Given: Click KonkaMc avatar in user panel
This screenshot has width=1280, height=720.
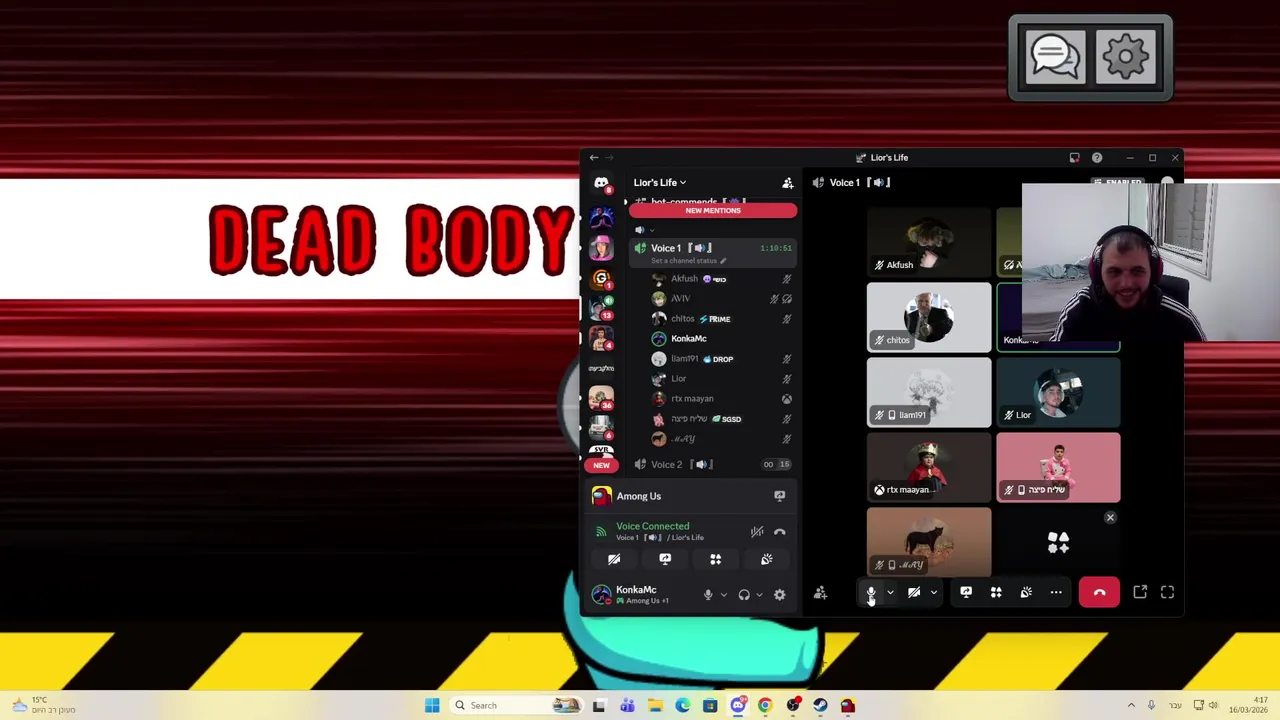Looking at the screenshot, I should click(601, 594).
